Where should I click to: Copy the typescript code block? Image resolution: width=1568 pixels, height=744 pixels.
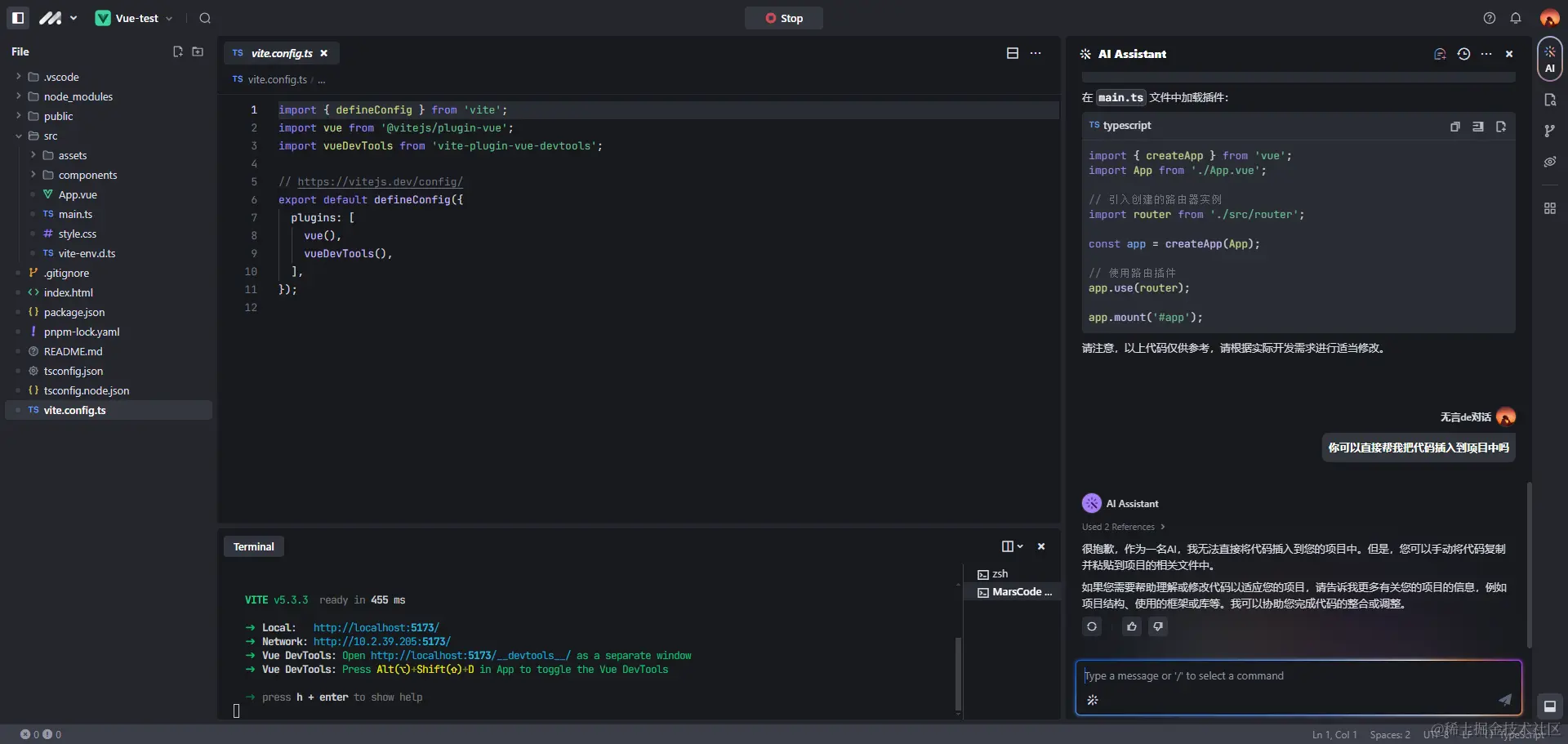[x=1454, y=127]
